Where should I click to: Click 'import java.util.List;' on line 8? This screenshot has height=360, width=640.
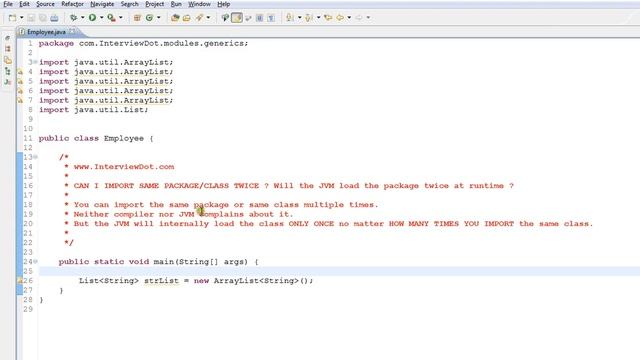(x=93, y=110)
